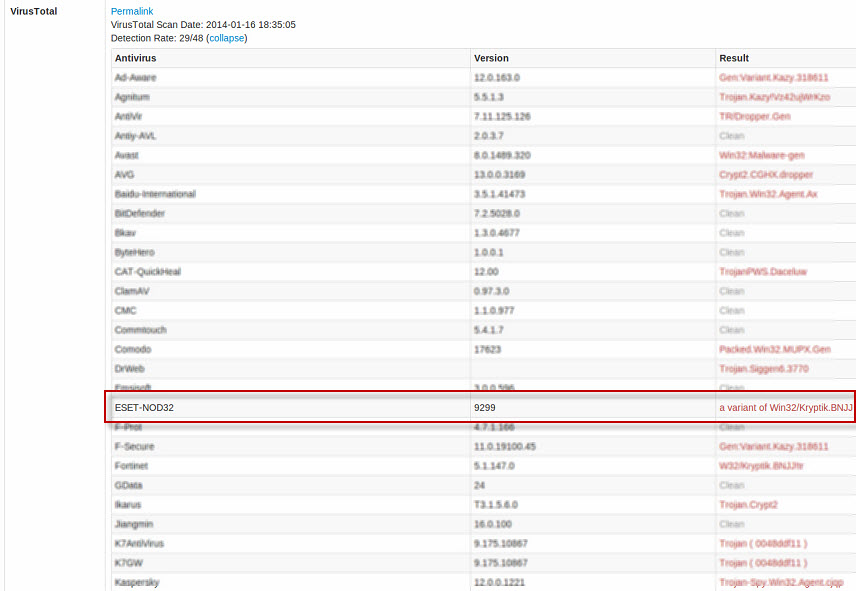The image size is (856, 591).
Task: Click CAT-QuickHeal version 12.00
Action: (x=486, y=272)
